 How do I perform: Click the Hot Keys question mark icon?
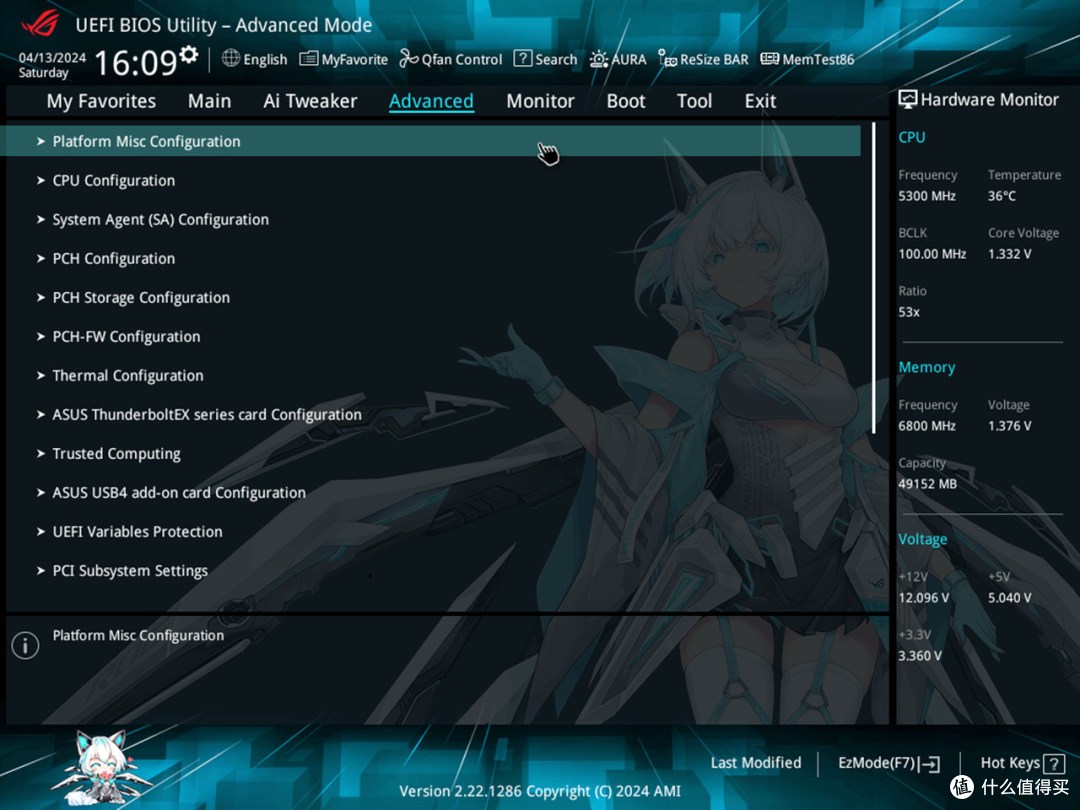pyautogui.click(x=1054, y=763)
